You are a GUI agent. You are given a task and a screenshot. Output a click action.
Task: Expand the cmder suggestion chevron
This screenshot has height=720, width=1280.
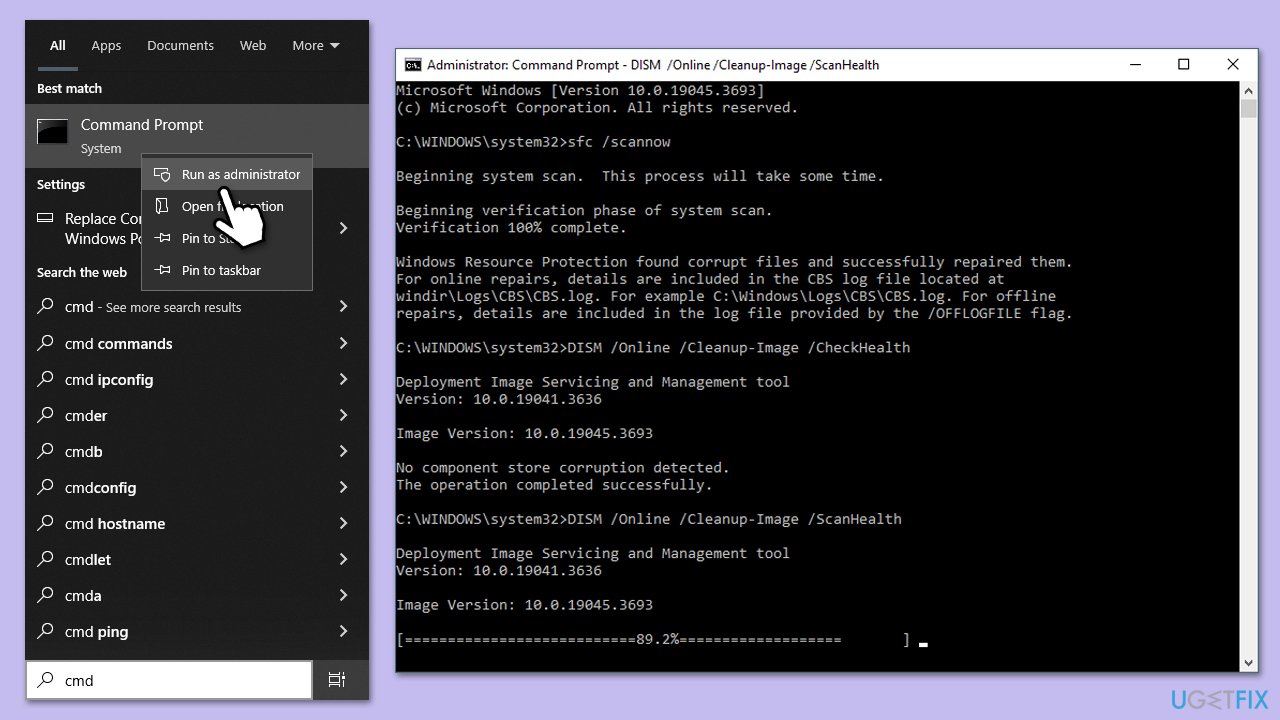click(x=343, y=416)
